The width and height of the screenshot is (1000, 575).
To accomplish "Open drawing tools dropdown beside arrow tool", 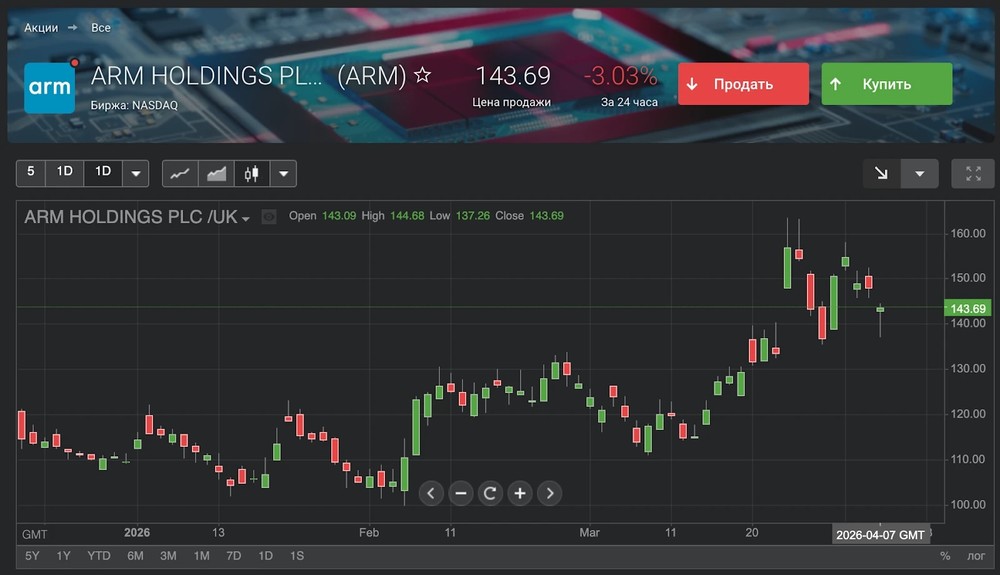I will pyautogui.click(x=919, y=173).
